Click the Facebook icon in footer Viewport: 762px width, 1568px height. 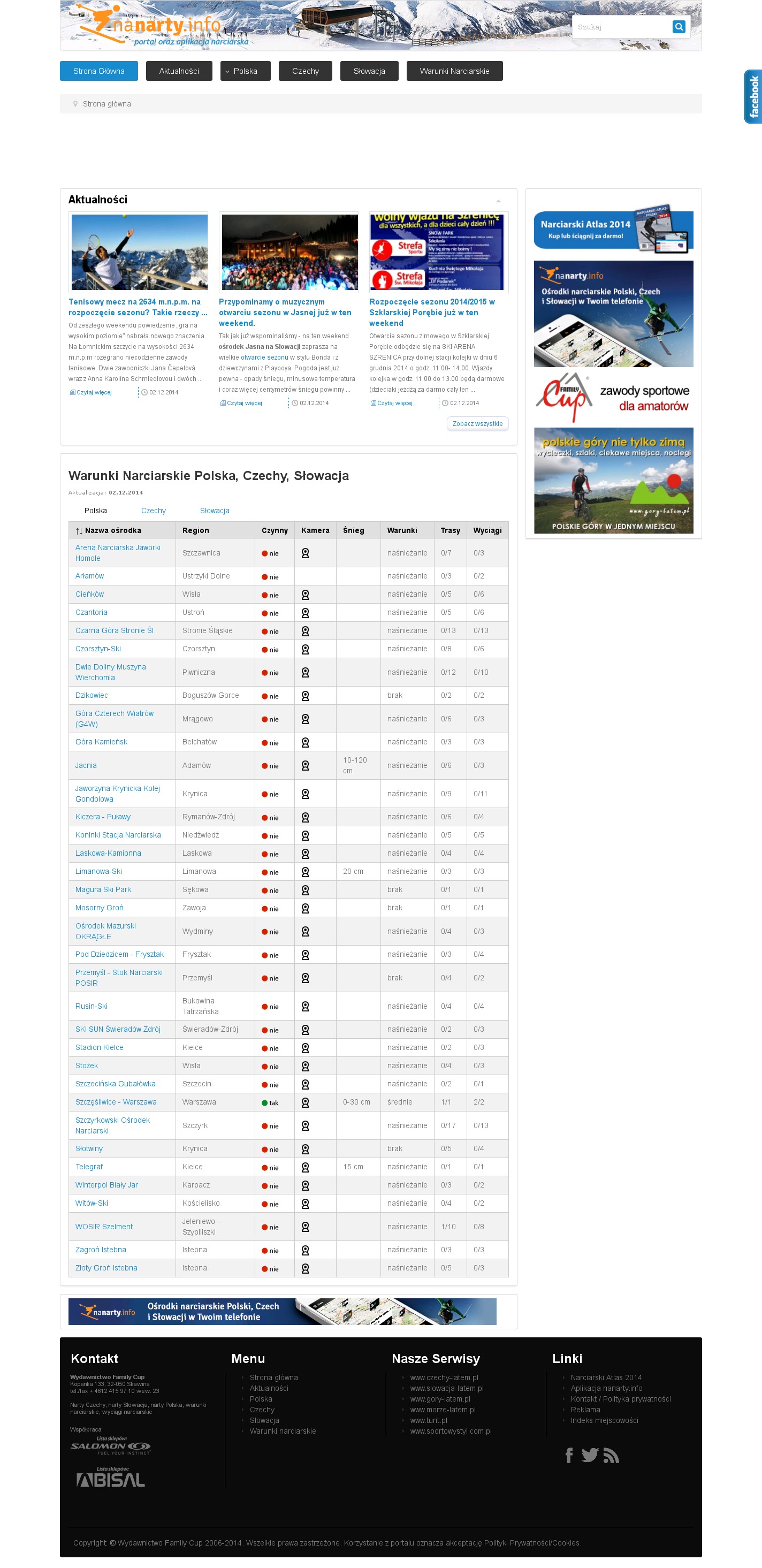568,1455
